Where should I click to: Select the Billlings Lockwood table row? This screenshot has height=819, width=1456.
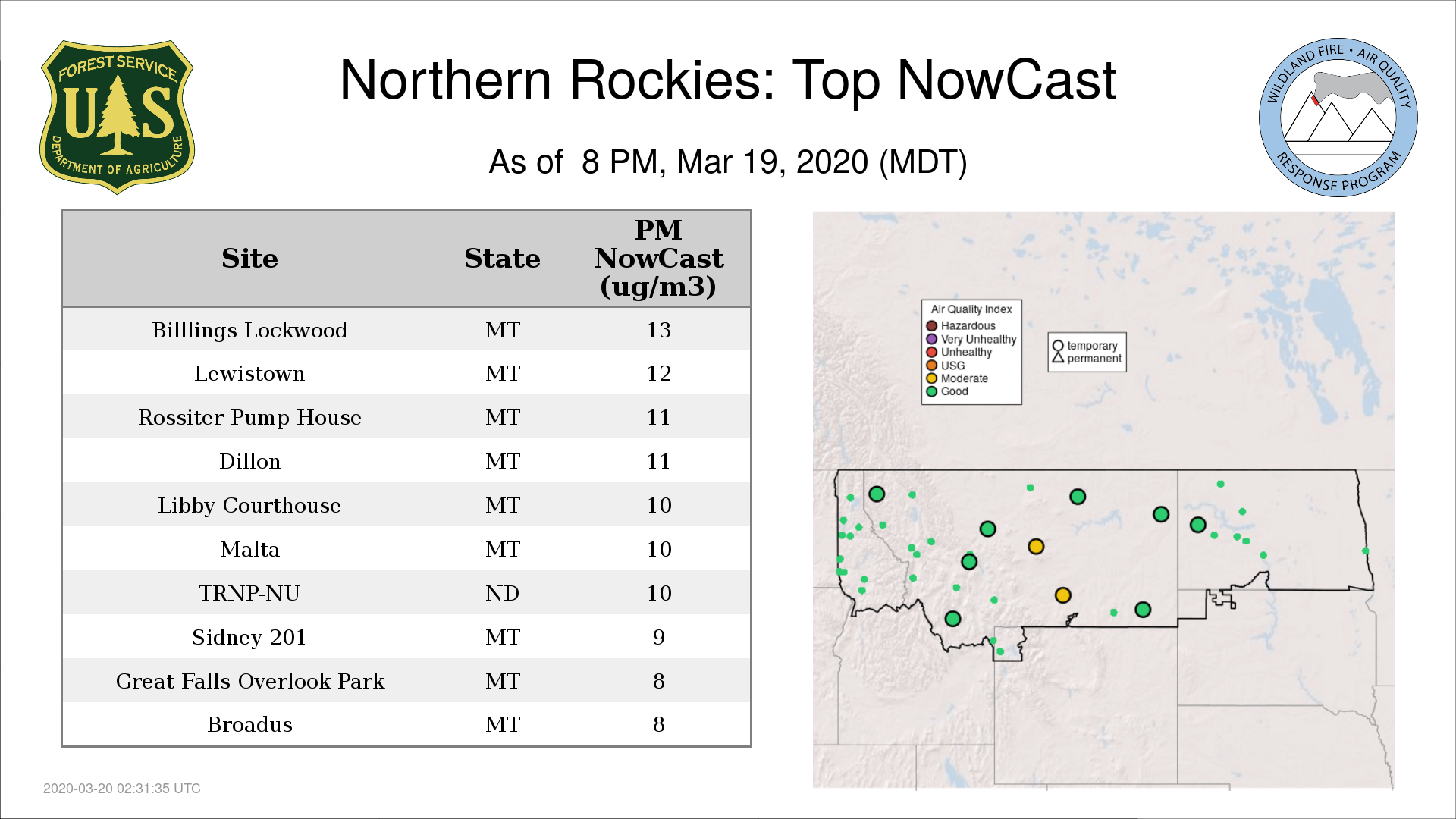point(249,330)
